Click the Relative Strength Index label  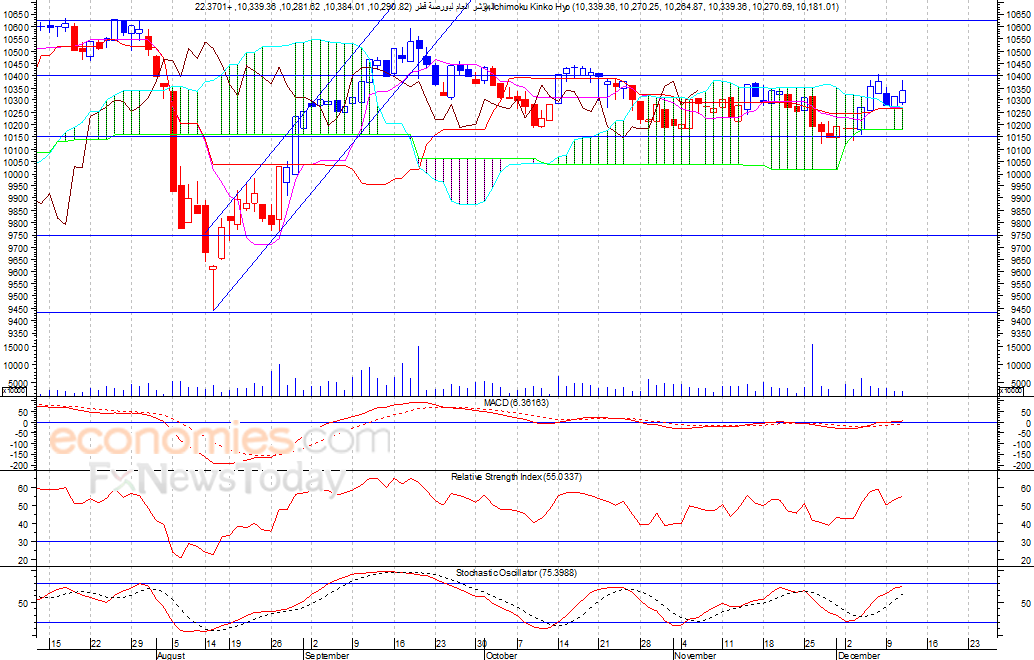(516, 476)
